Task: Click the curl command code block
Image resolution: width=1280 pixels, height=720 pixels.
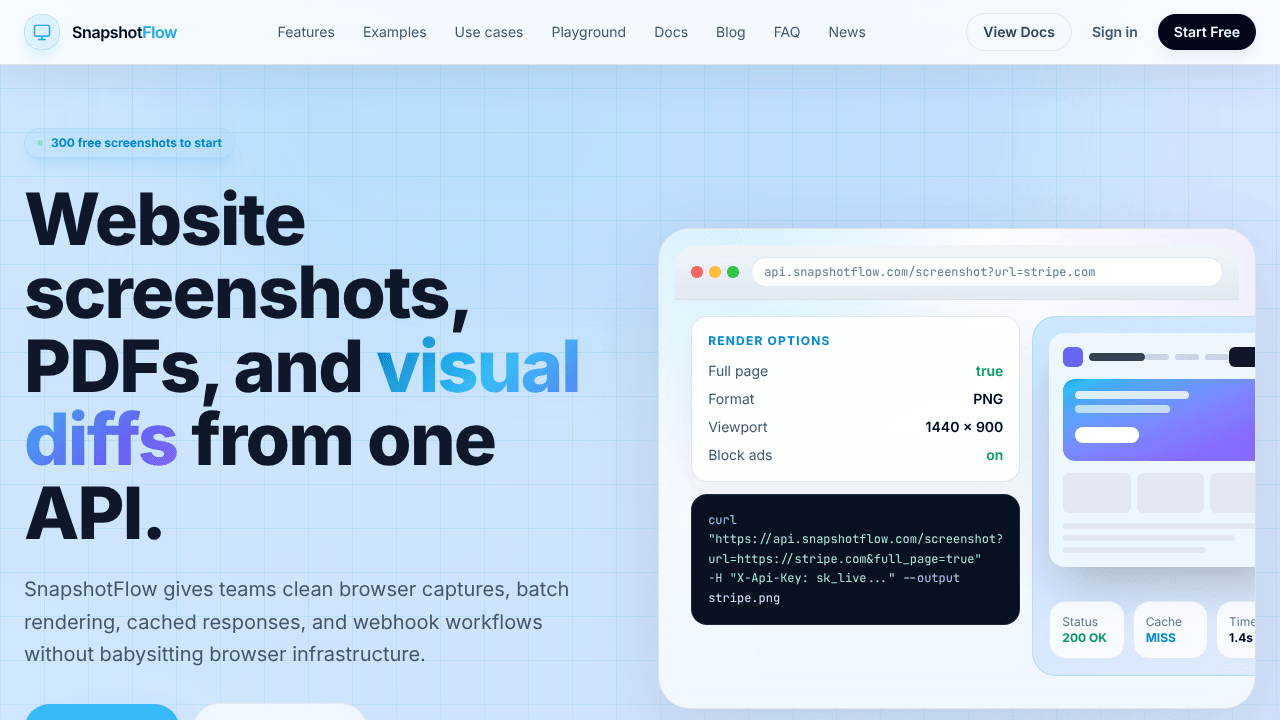Action: pos(855,559)
